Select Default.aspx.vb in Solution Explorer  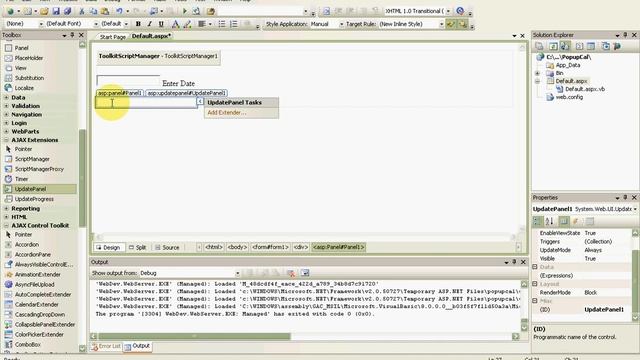(585, 89)
